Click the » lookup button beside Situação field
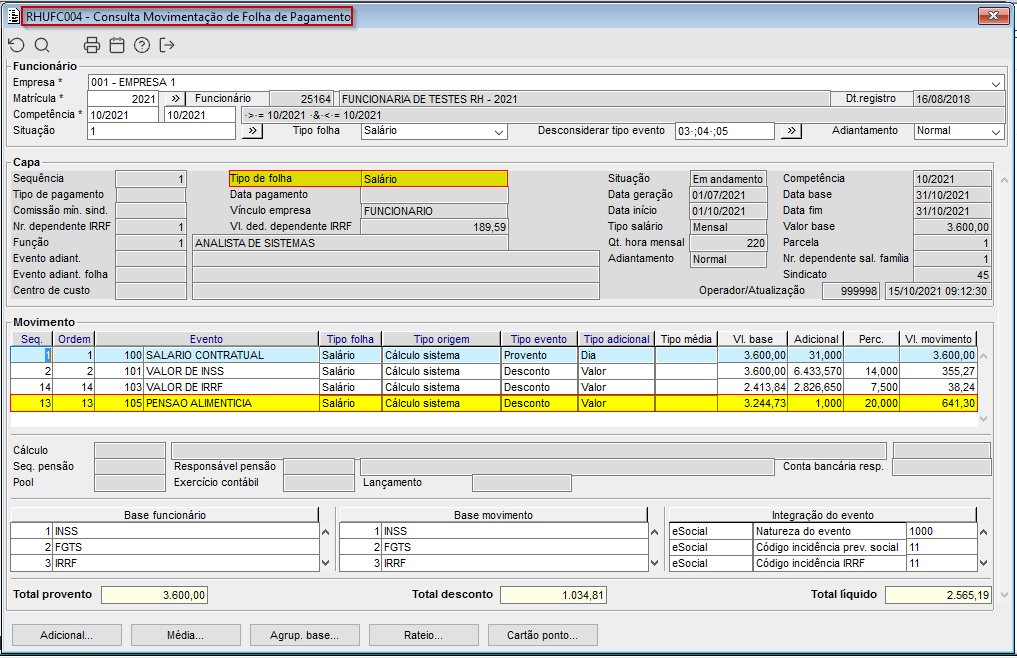Image resolution: width=1017 pixels, height=658 pixels. (251, 131)
